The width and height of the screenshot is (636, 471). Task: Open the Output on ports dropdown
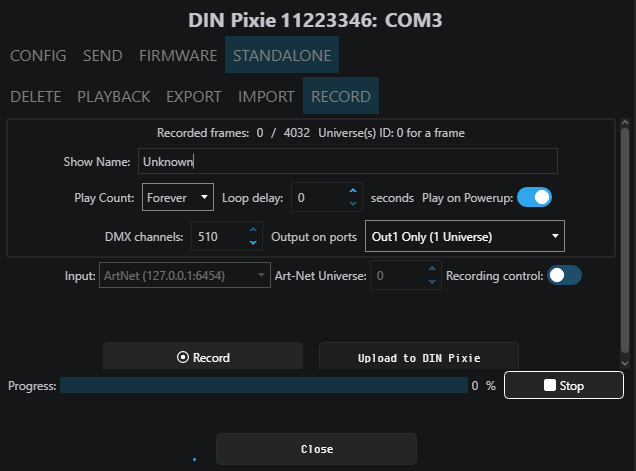[465, 236]
